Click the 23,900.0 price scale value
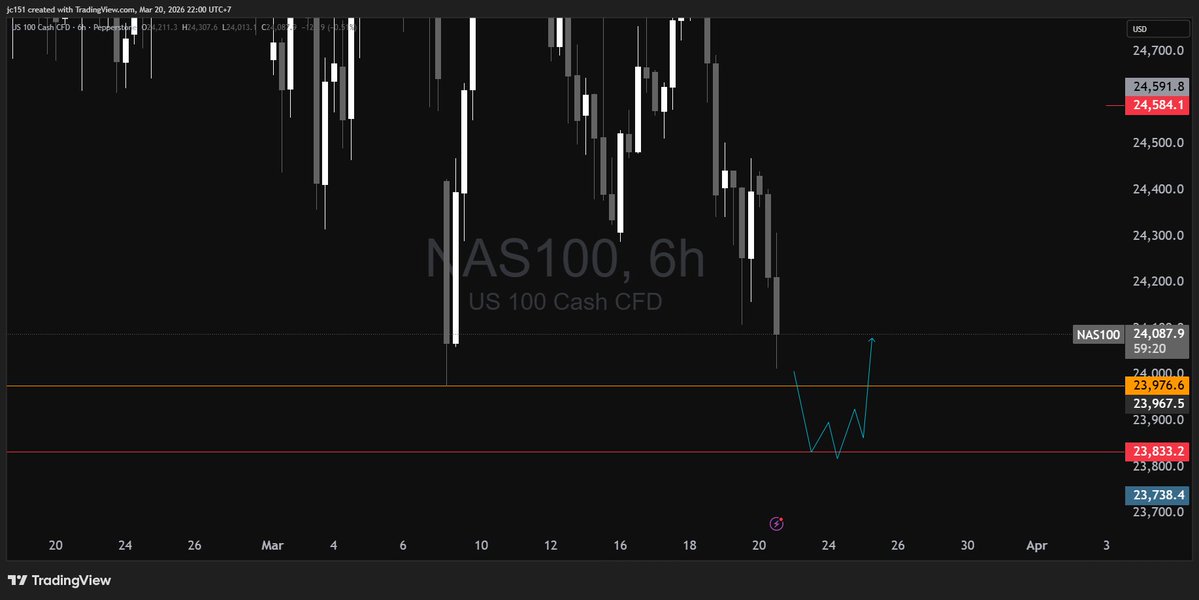 click(x=1158, y=420)
